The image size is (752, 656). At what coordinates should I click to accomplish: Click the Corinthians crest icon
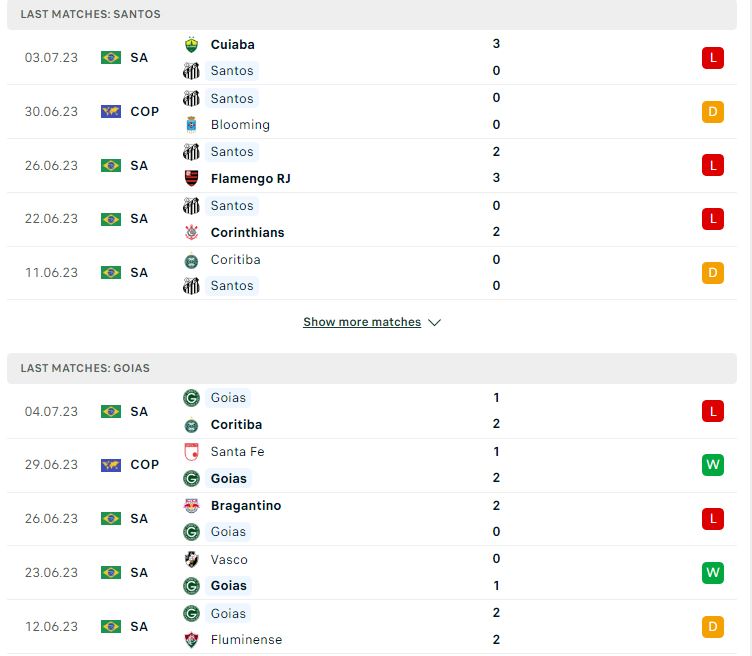point(191,233)
